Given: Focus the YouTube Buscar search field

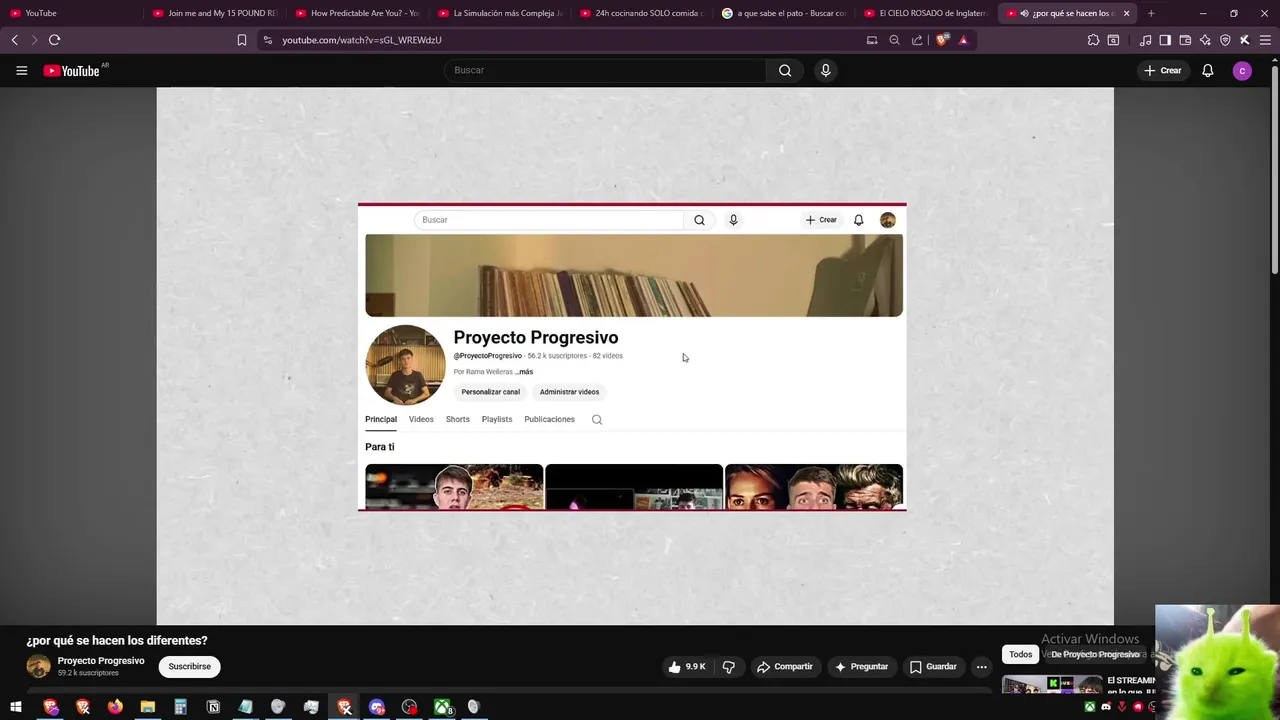Looking at the screenshot, I should 605,71.
